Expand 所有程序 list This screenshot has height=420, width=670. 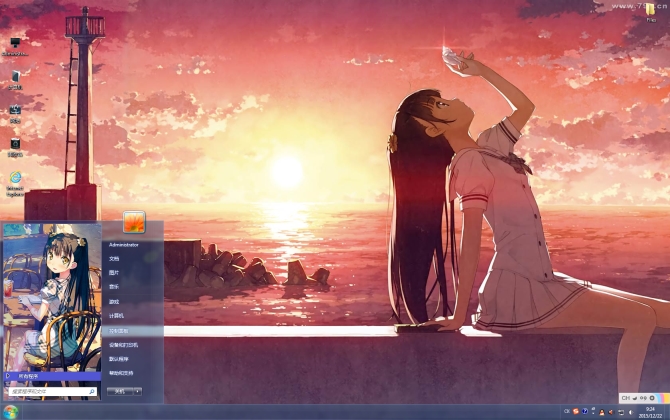tap(52, 376)
